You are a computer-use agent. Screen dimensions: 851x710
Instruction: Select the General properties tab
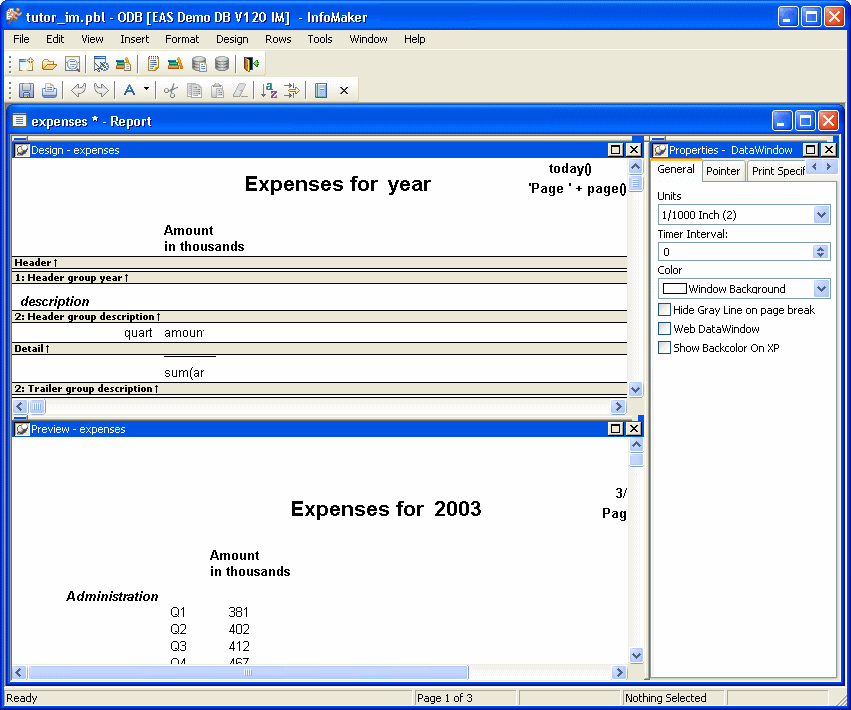coord(676,169)
